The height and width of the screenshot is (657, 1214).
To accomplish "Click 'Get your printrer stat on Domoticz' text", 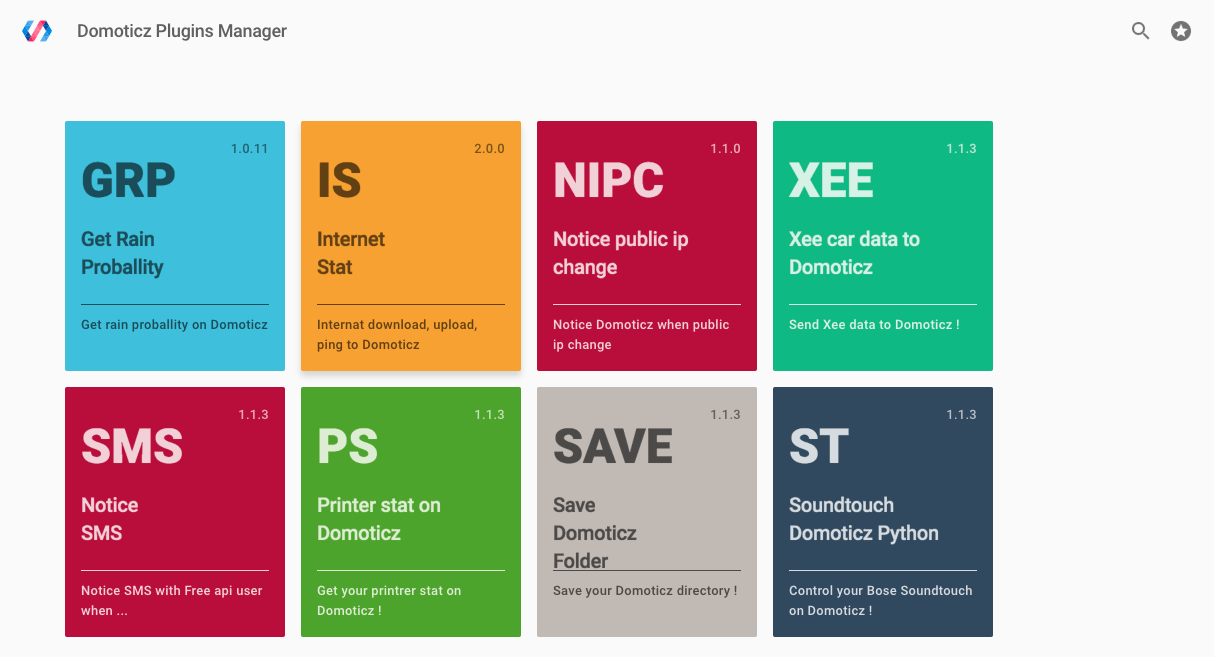I will (389, 601).
